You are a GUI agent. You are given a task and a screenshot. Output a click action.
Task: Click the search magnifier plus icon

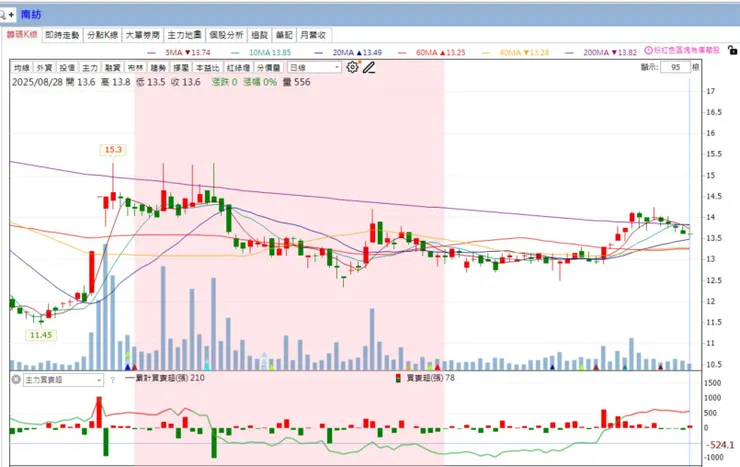pyautogui.click(x=7, y=15)
